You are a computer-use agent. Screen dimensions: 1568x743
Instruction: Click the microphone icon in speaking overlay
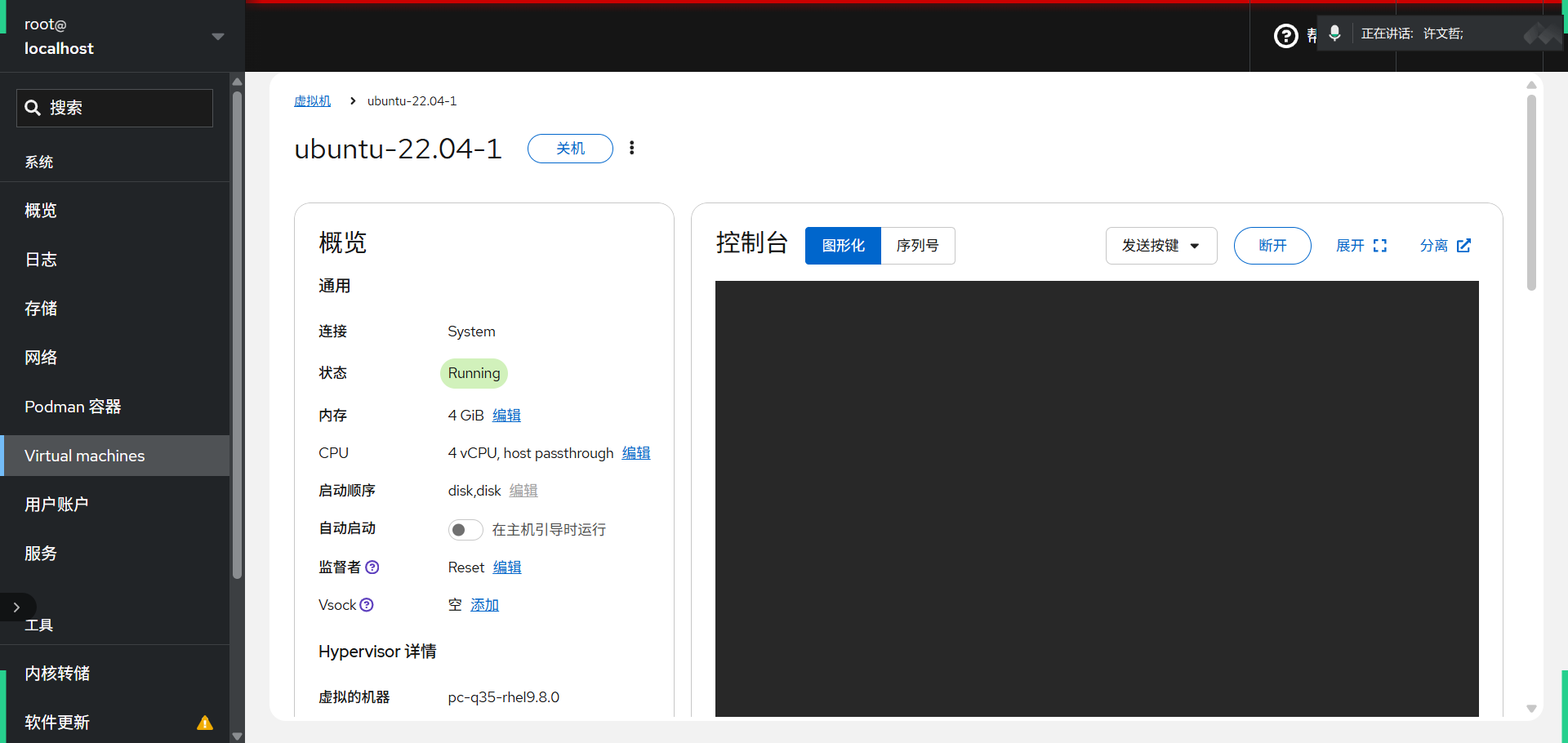[x=1334, y=33]
